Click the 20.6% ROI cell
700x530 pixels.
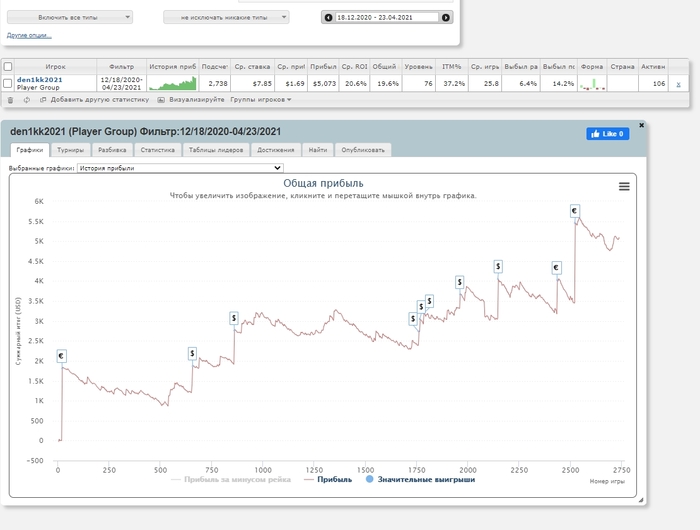356,83
